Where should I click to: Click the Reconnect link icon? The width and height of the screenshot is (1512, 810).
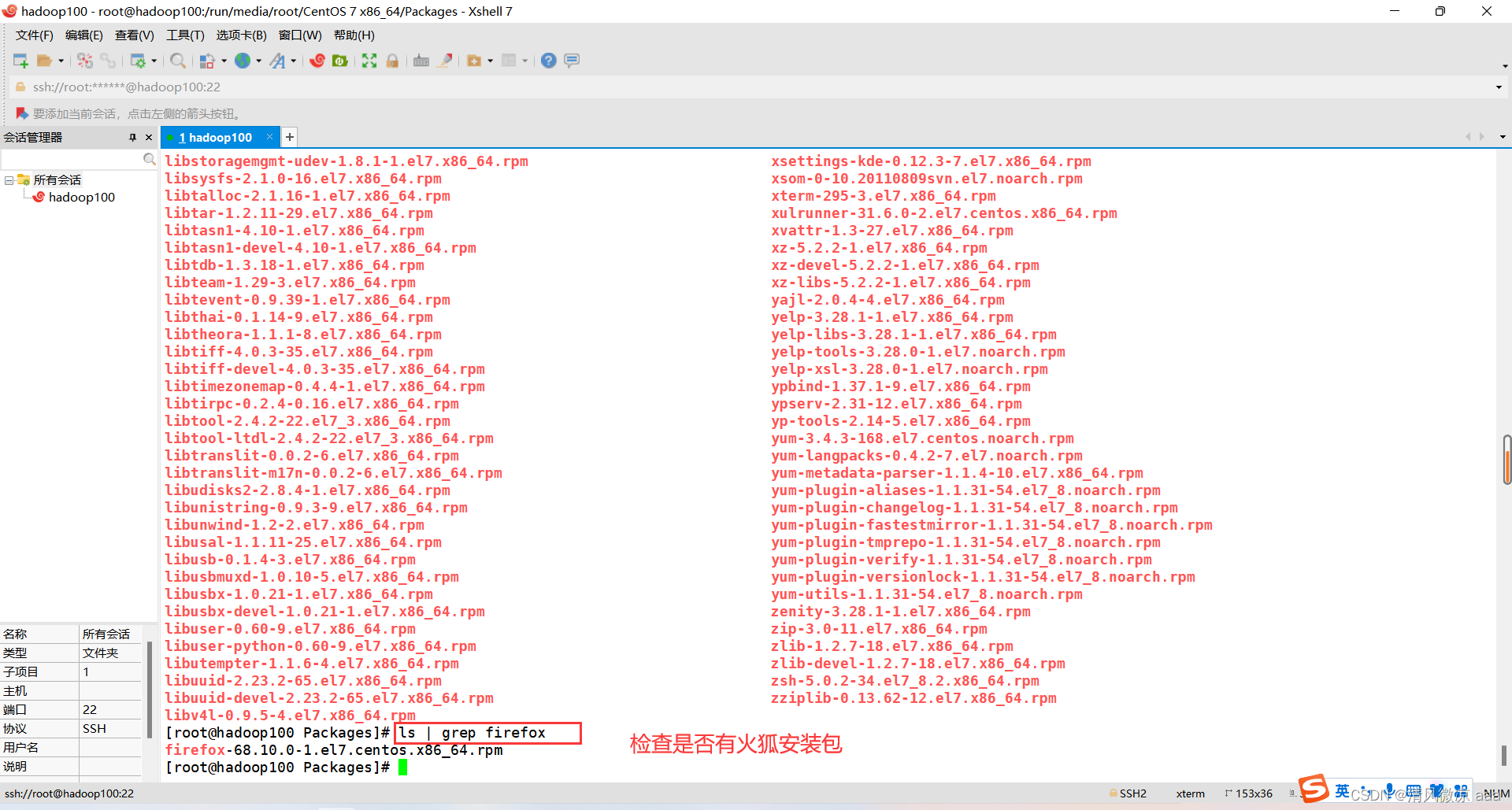click(108, 61)
